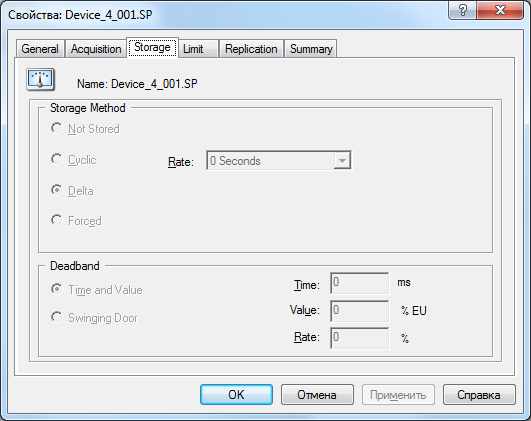The height and width of the screenshot is (421, 531).
Task: Click the deadband Time ms field
Action: click(x=359, y=283)
